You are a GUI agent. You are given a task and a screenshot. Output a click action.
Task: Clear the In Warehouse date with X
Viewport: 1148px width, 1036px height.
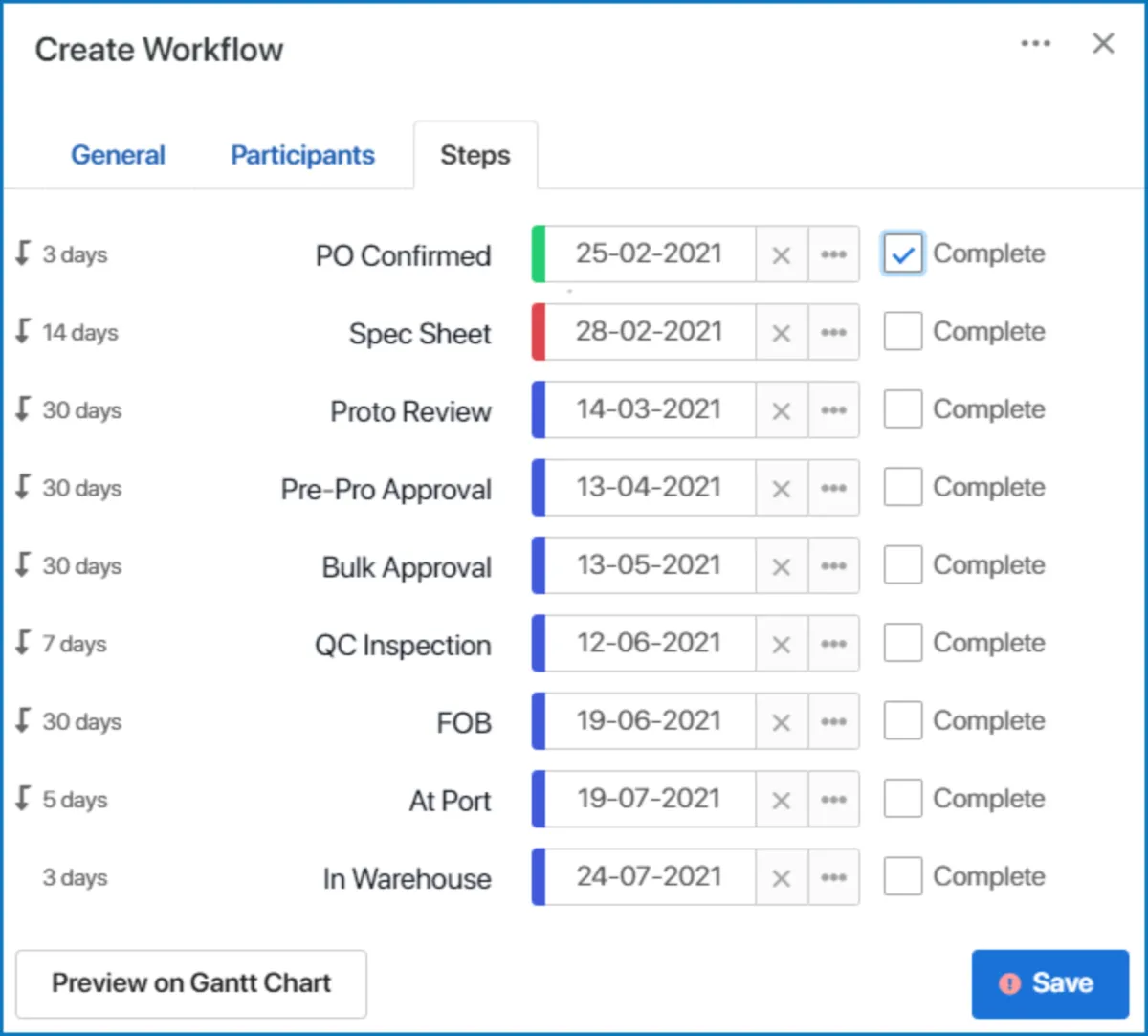click(782, 877)
